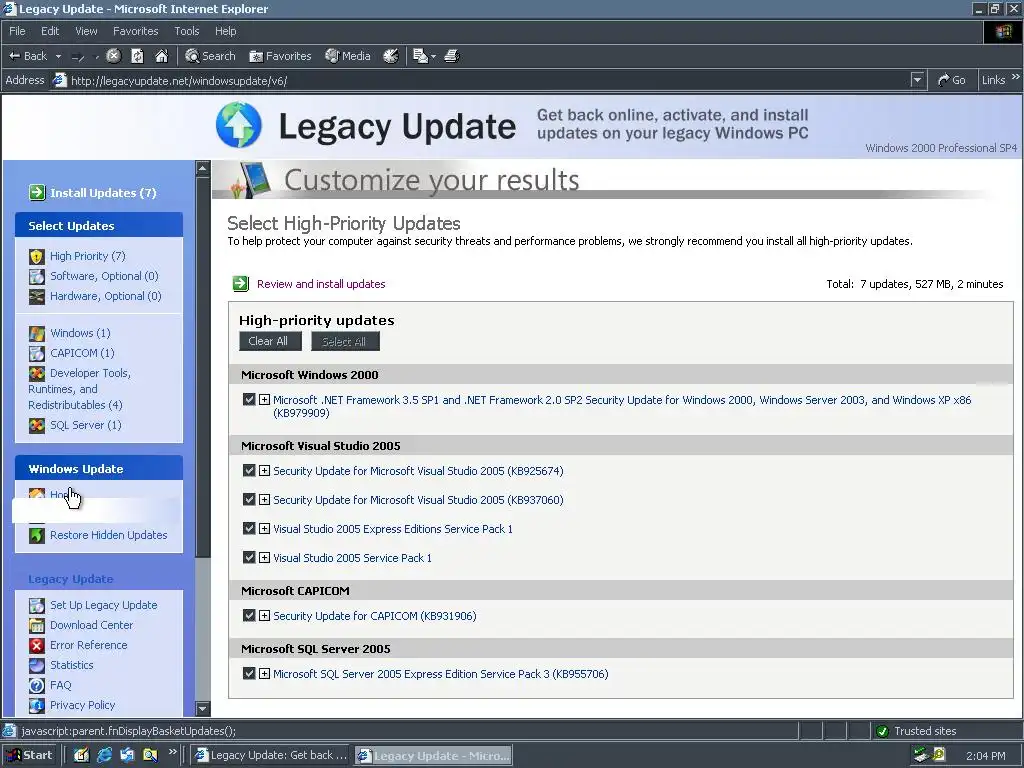
Task: Uncheck Visual Studio 2005 Express Editions Service Pack 1
Action: point(249,528)
